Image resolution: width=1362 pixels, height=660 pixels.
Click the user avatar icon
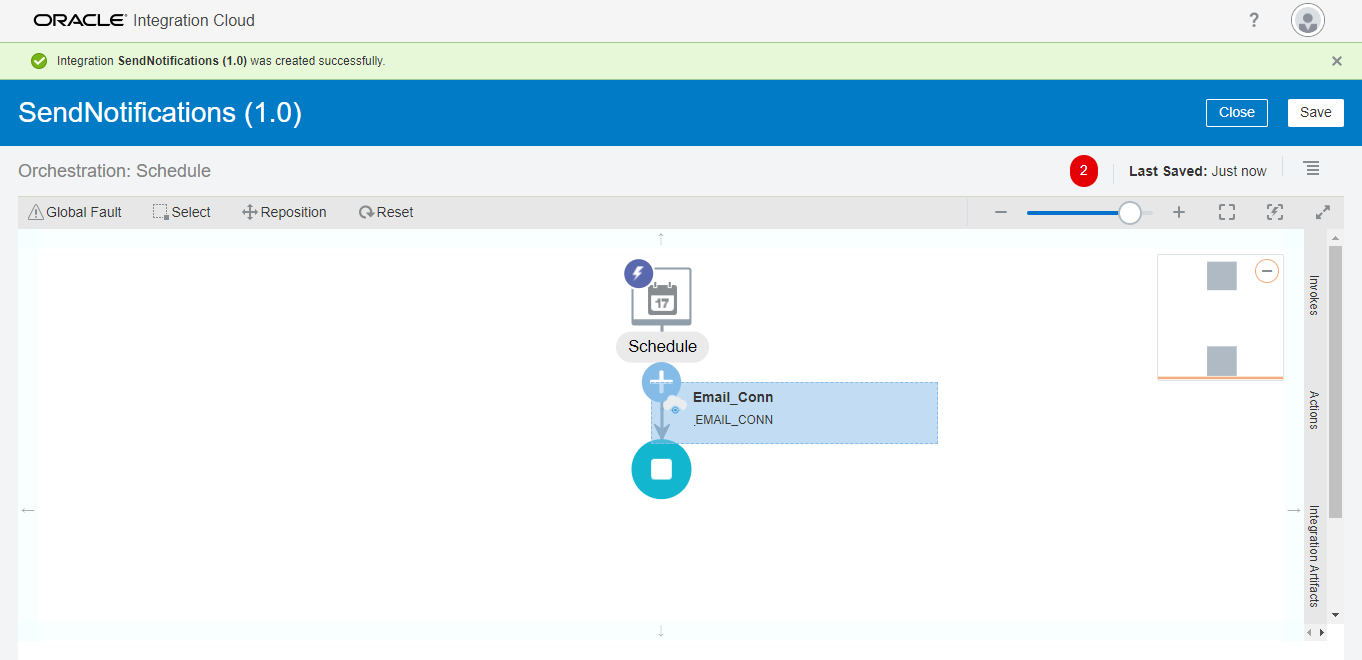point(1307,20)
